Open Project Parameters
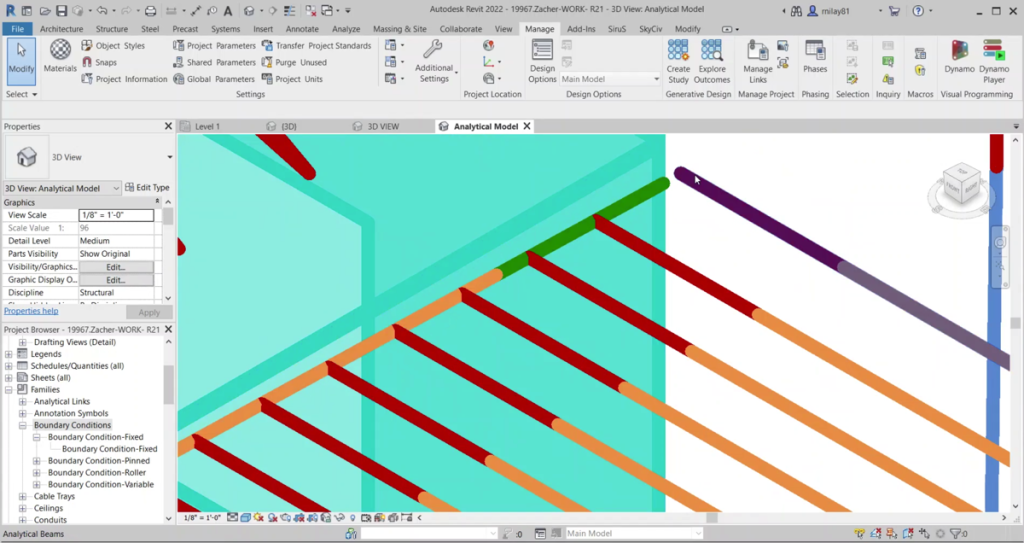The width and height of the screenshot is (1024, 543). pos(214,46)
